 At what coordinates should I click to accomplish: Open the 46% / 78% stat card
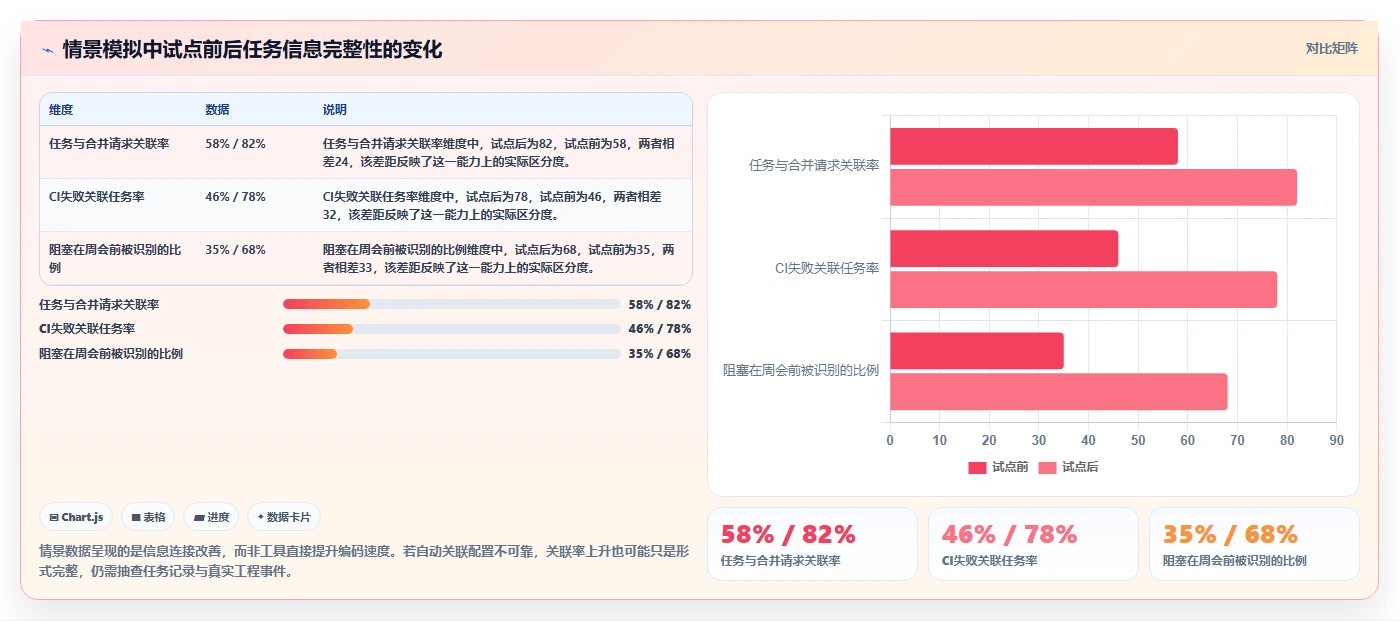pyautogui.click(x=1033, y=544)
